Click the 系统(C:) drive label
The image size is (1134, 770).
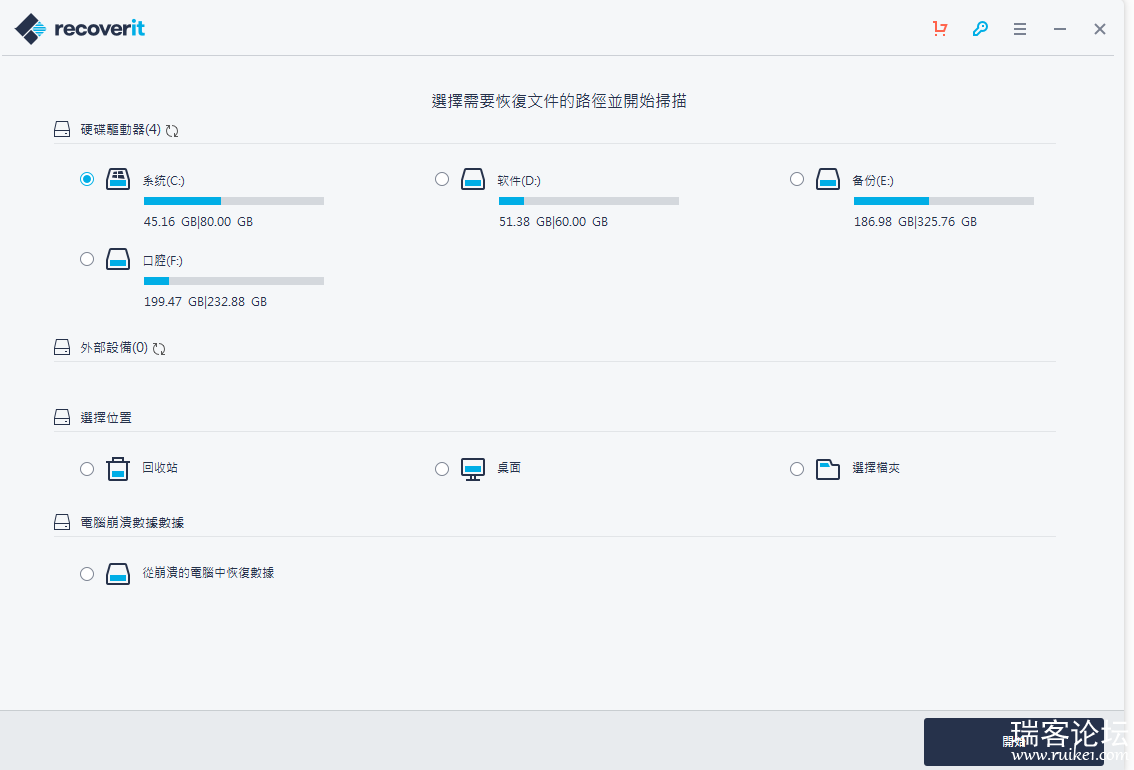163,181
